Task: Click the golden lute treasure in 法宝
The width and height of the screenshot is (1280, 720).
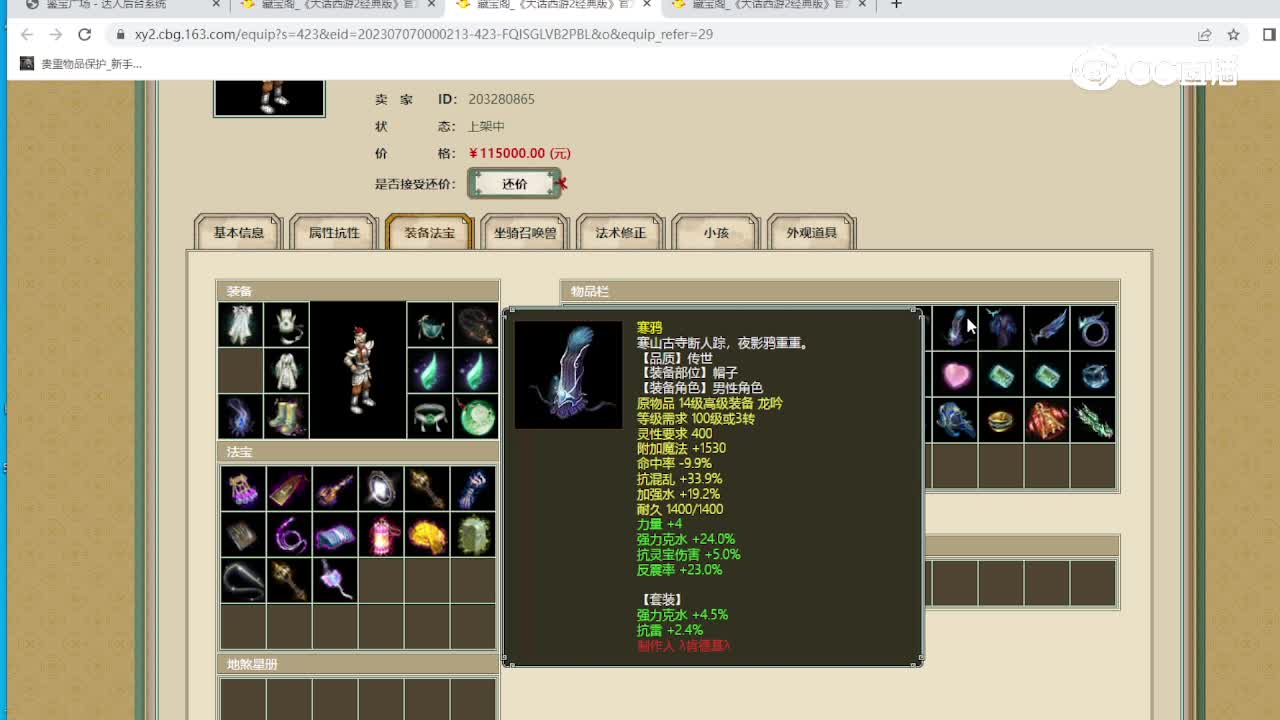Action: (x=335, y=489)
